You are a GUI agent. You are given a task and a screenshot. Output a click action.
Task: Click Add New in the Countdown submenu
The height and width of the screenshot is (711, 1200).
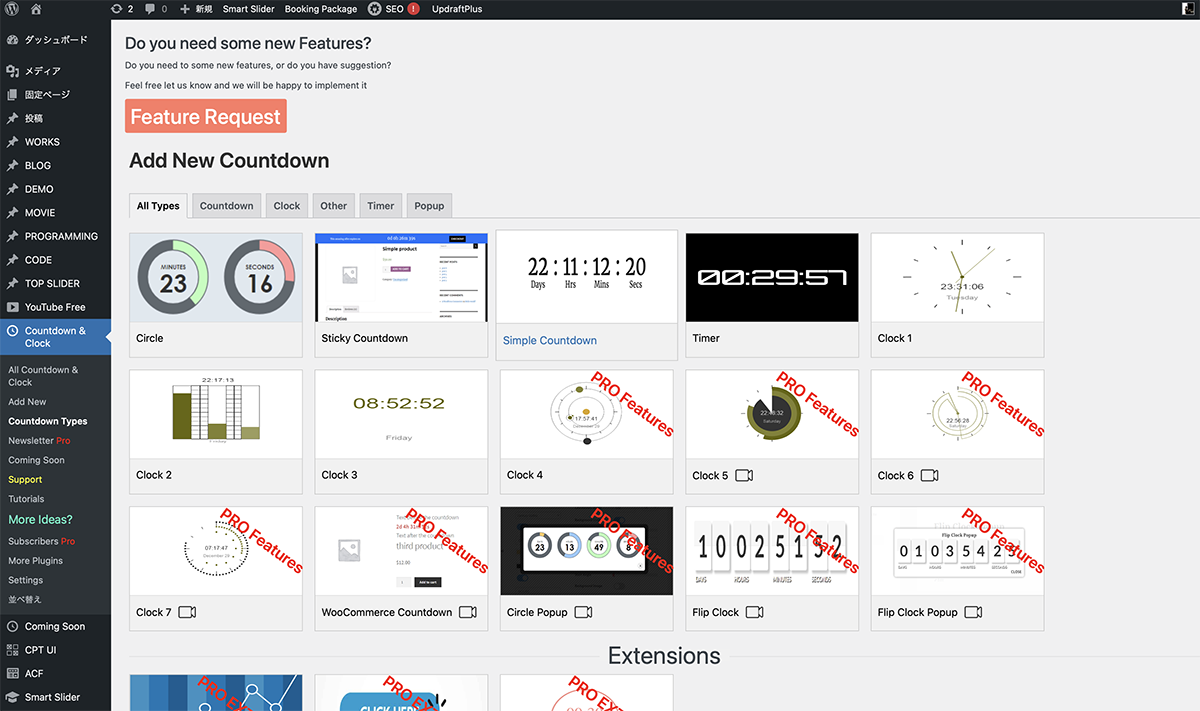point(27,402)
